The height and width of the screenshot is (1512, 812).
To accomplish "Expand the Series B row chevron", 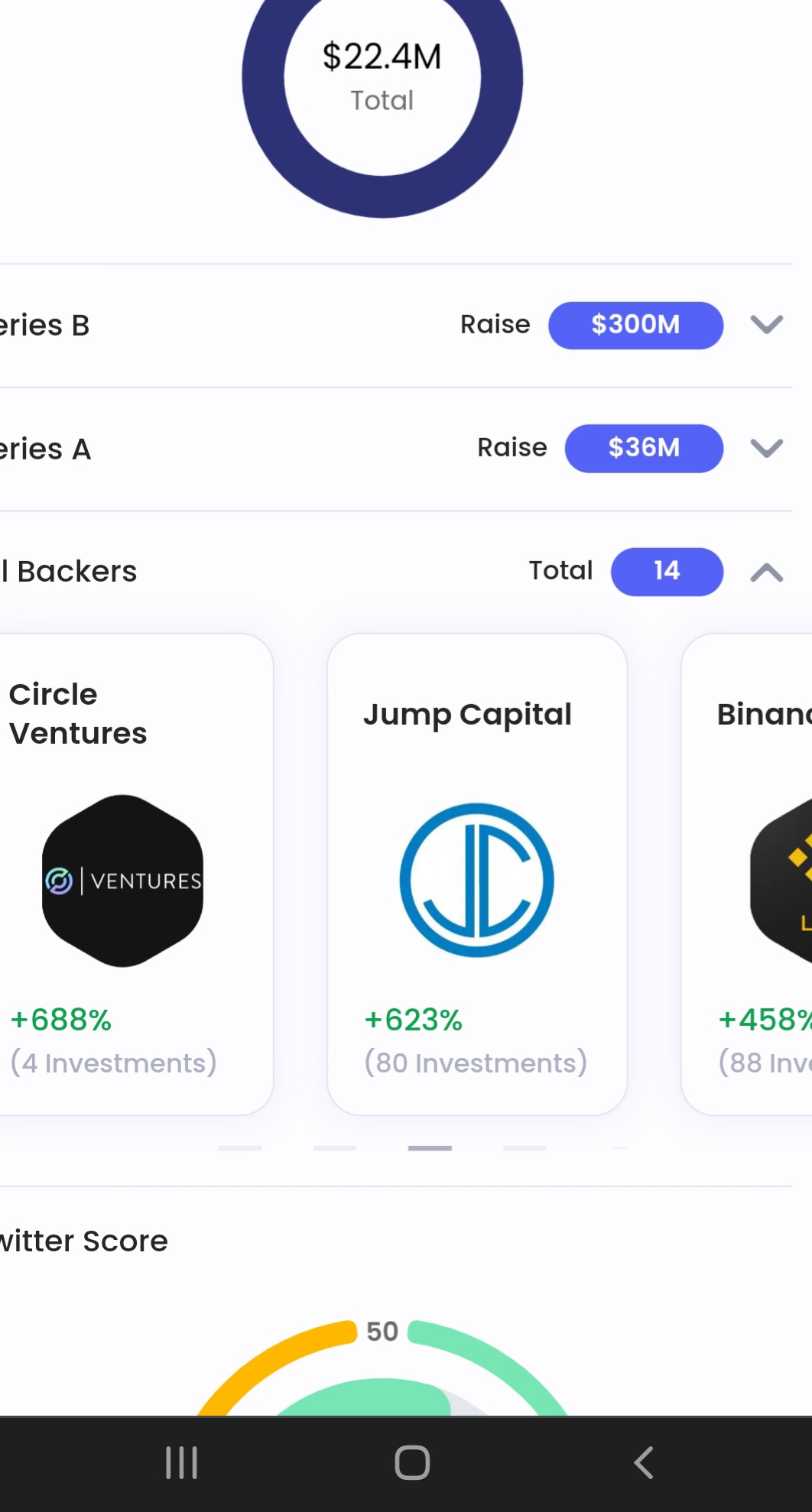I will 766,325.
